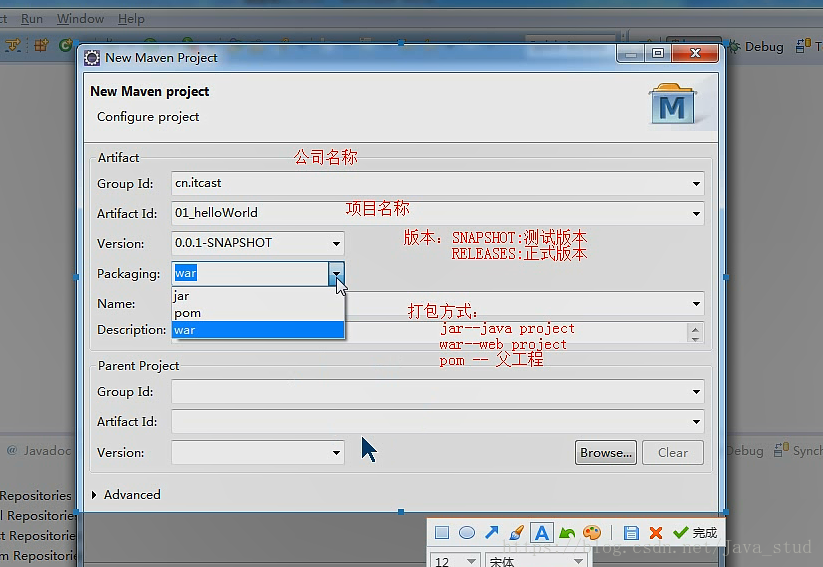Open the Debug tab in lower panel

click(x=745, y=450)
